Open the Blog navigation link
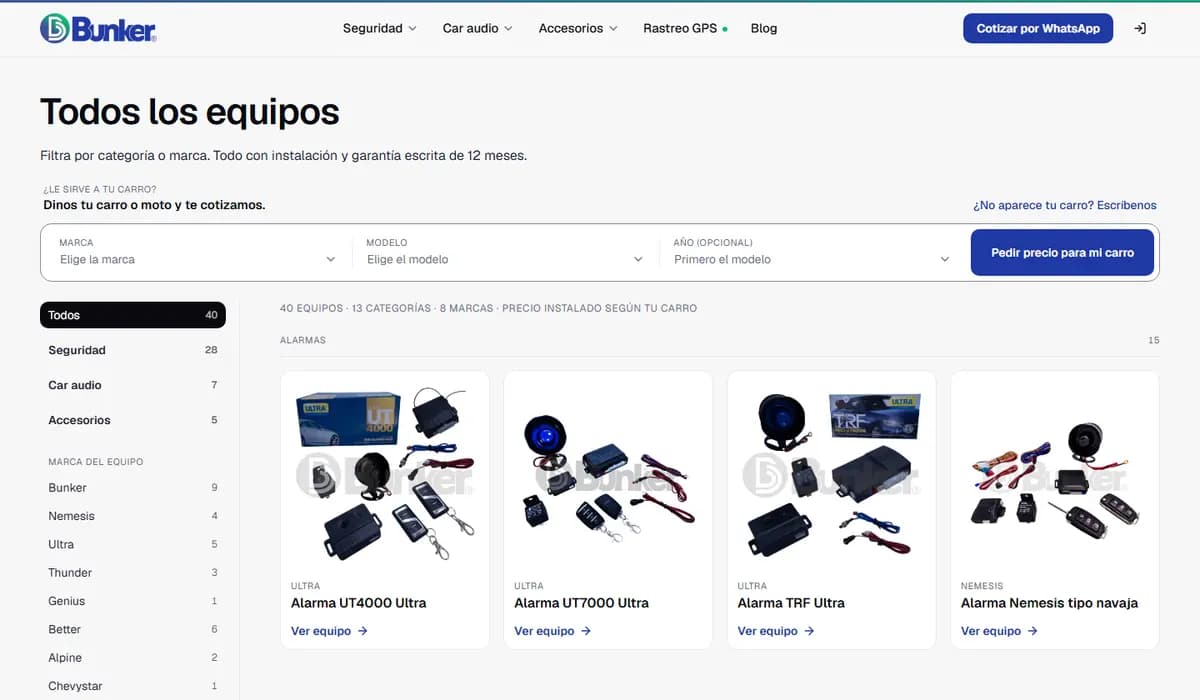The height and width of the screenshot is (700, 1200). click(x=764, y=28)
